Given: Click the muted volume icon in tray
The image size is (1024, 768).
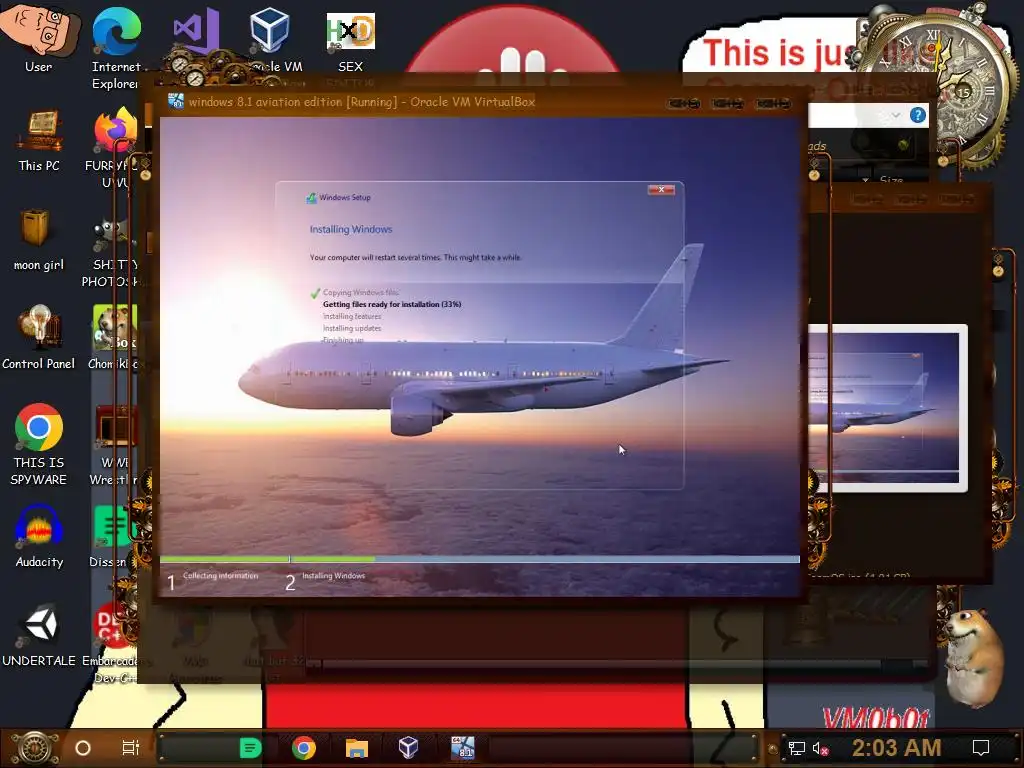Looking at the screenshot, I should pyautogui.click(x=821, y=748).
